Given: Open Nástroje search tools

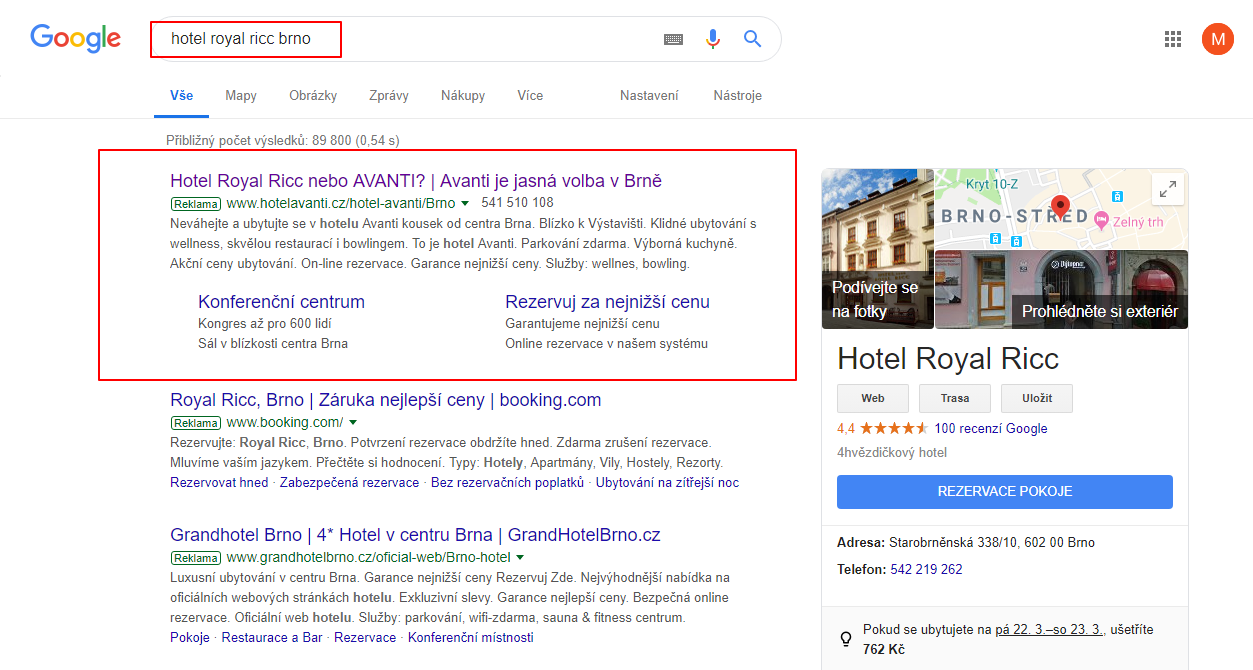Looking at the screenshot, I should point(738,96).
